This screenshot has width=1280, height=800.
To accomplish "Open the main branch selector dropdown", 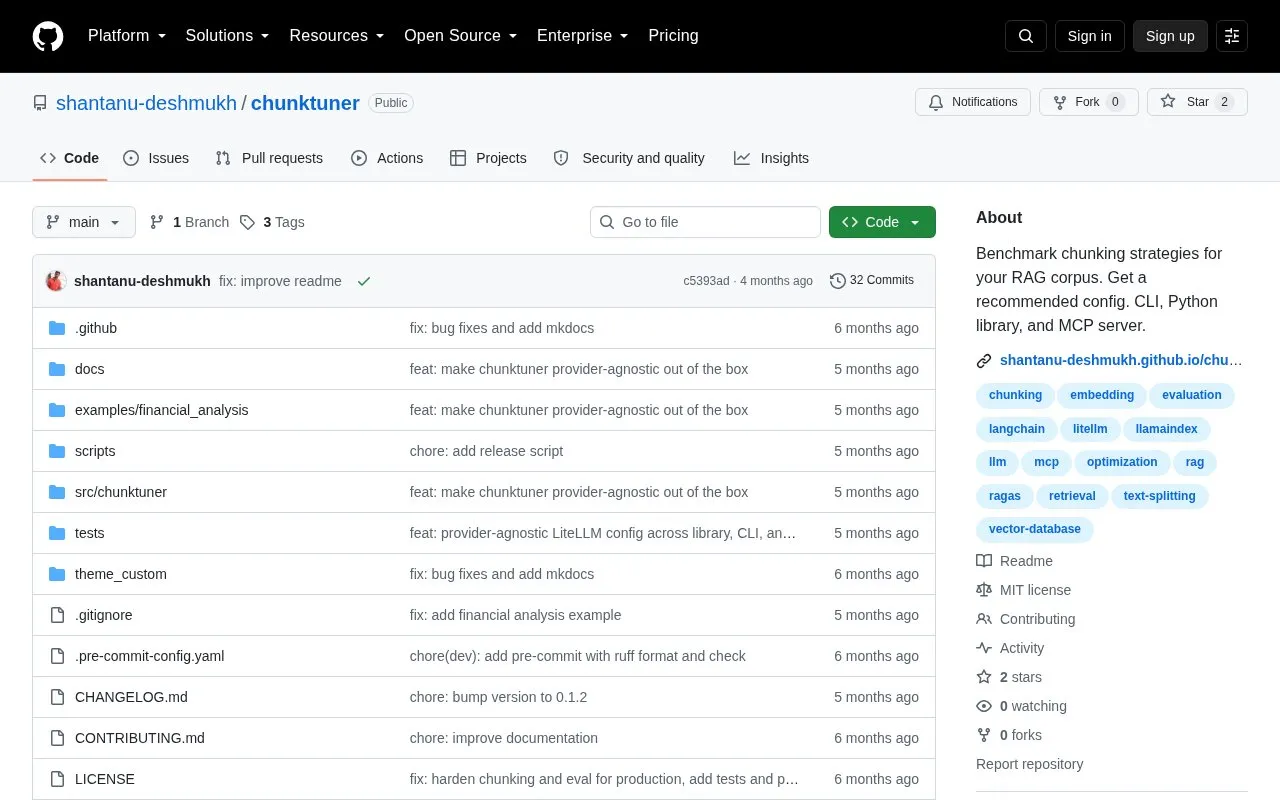I will (x=84, y=222).
